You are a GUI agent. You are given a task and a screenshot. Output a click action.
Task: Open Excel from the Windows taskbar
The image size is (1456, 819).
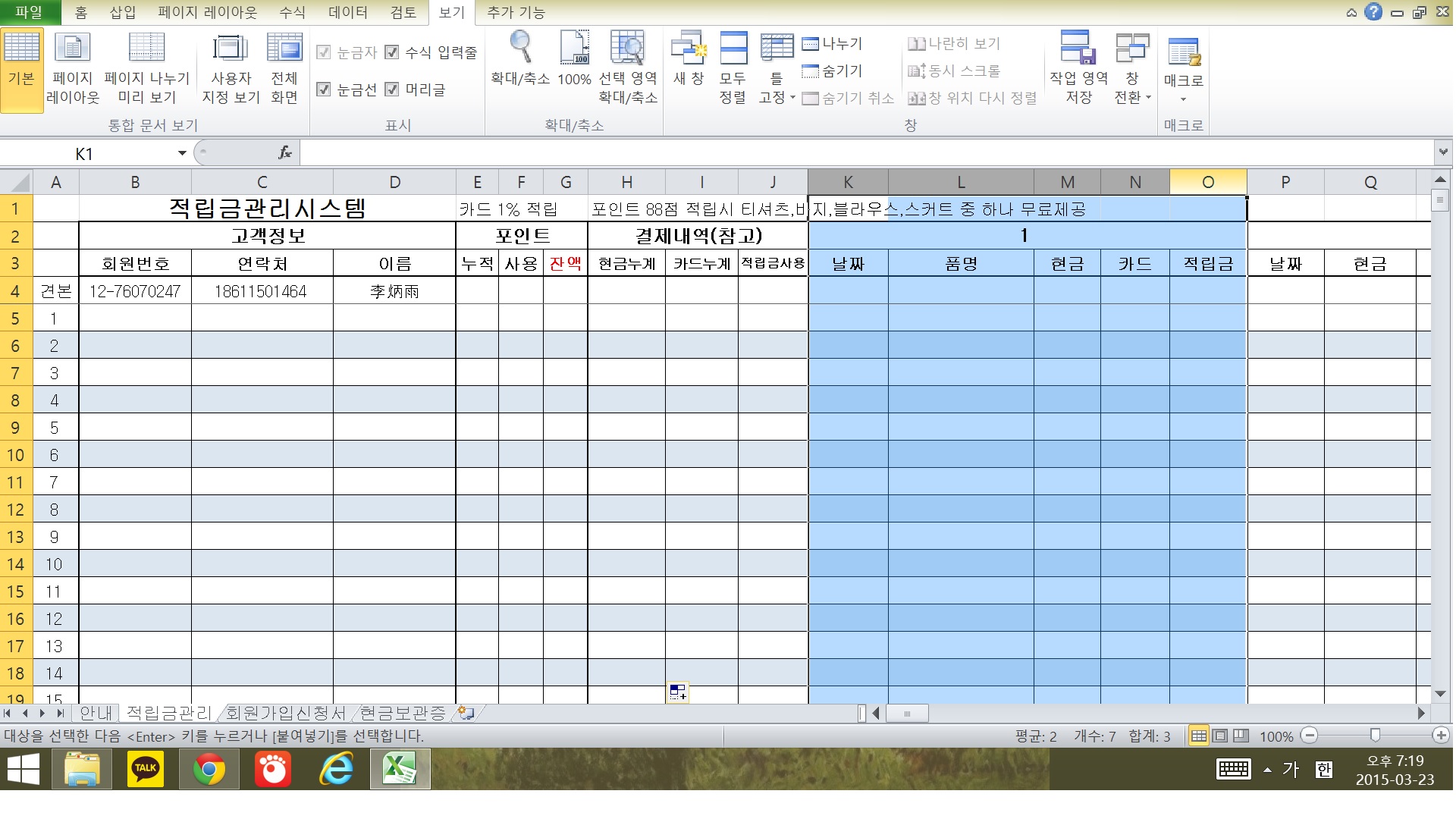click(400, 770)
